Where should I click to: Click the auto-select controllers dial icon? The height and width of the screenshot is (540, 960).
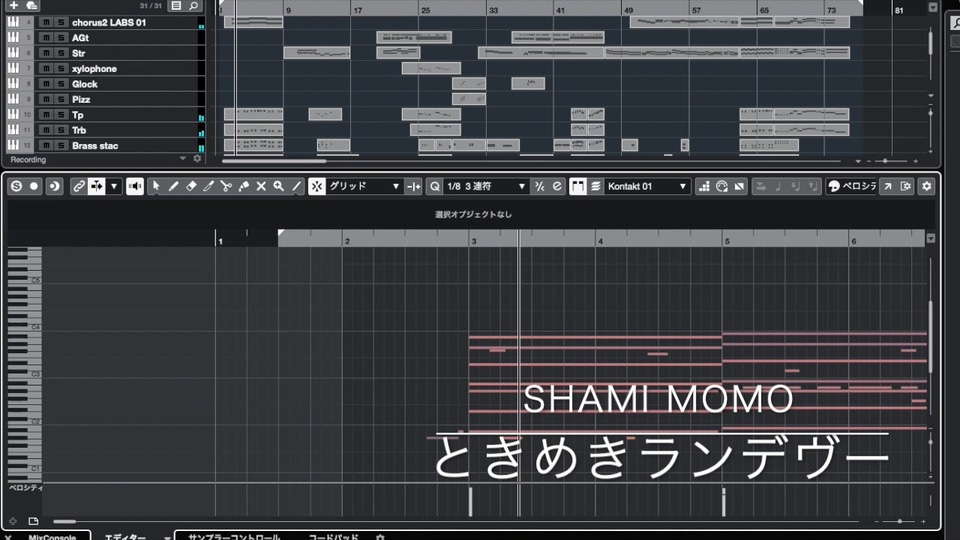click(x=722, y=186)
